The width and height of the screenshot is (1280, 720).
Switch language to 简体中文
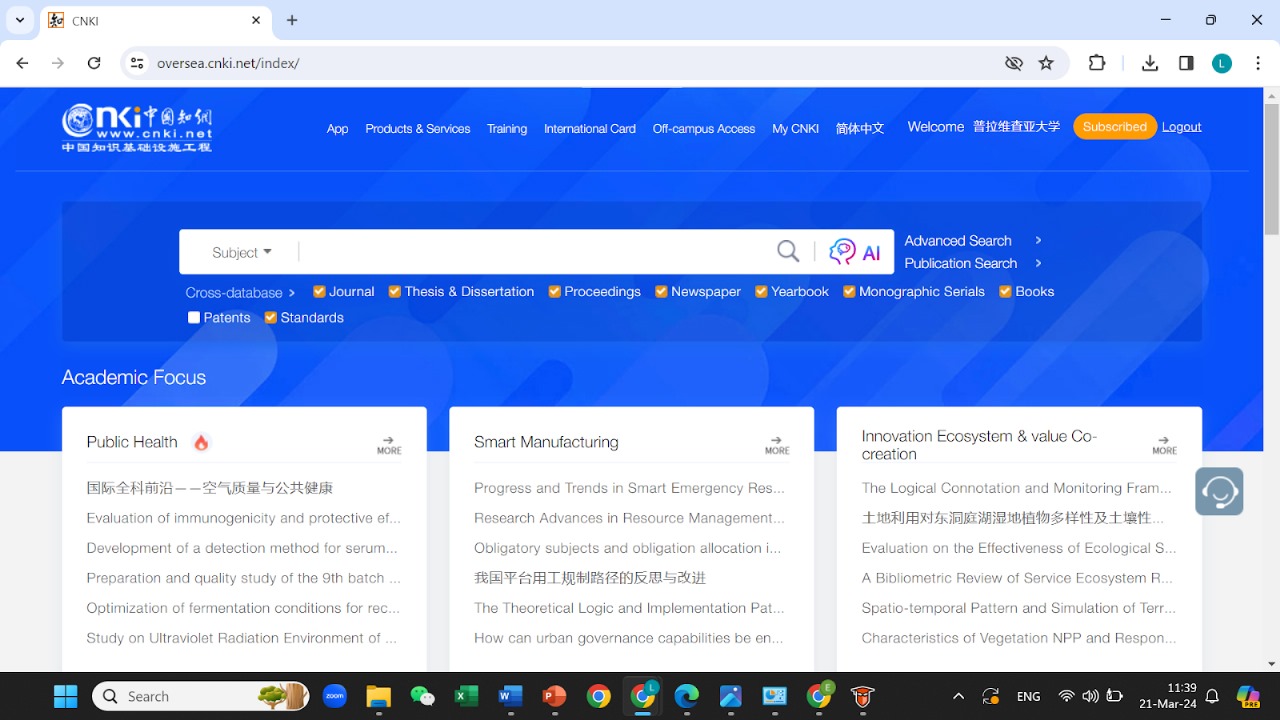point(860,128)
